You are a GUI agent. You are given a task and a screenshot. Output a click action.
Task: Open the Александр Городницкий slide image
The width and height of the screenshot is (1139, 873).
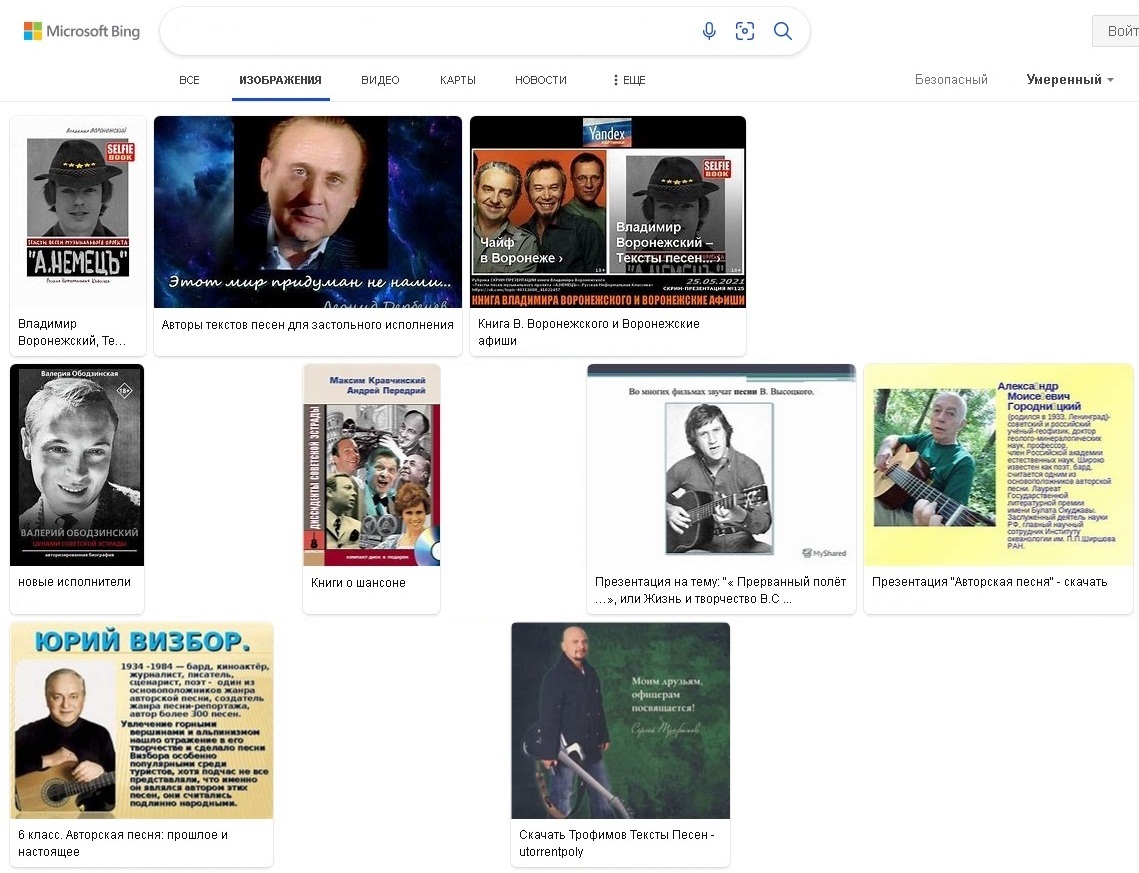click(x=998, y=465)
